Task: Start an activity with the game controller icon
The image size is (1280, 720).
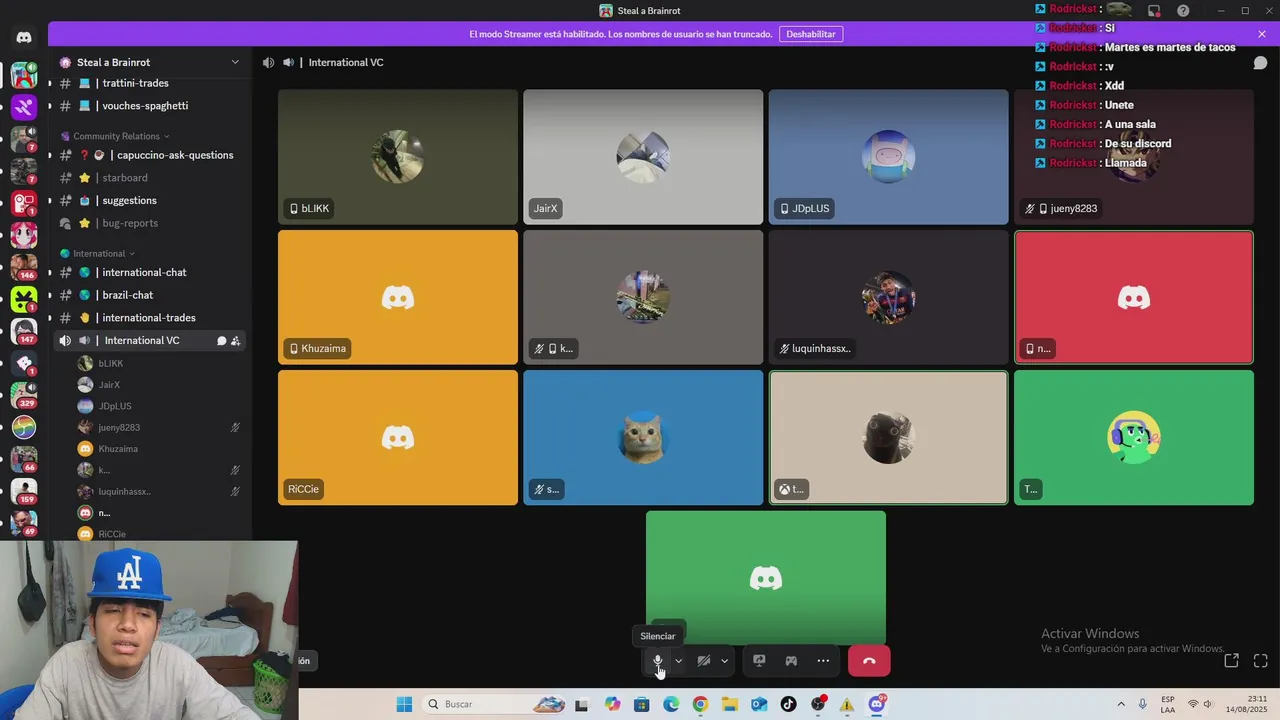Action: [791, 661]
